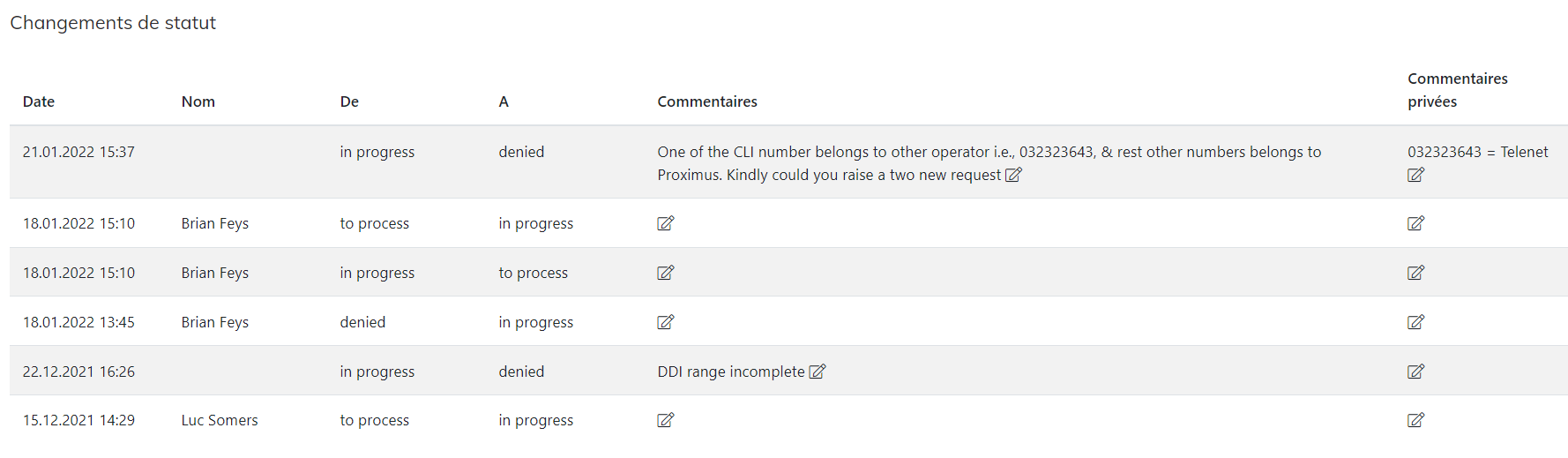The height and width of the screenshot is (458, 1568).
Task: Select the '21.01.2022 15:37' date cell
Action: point(78,152)
